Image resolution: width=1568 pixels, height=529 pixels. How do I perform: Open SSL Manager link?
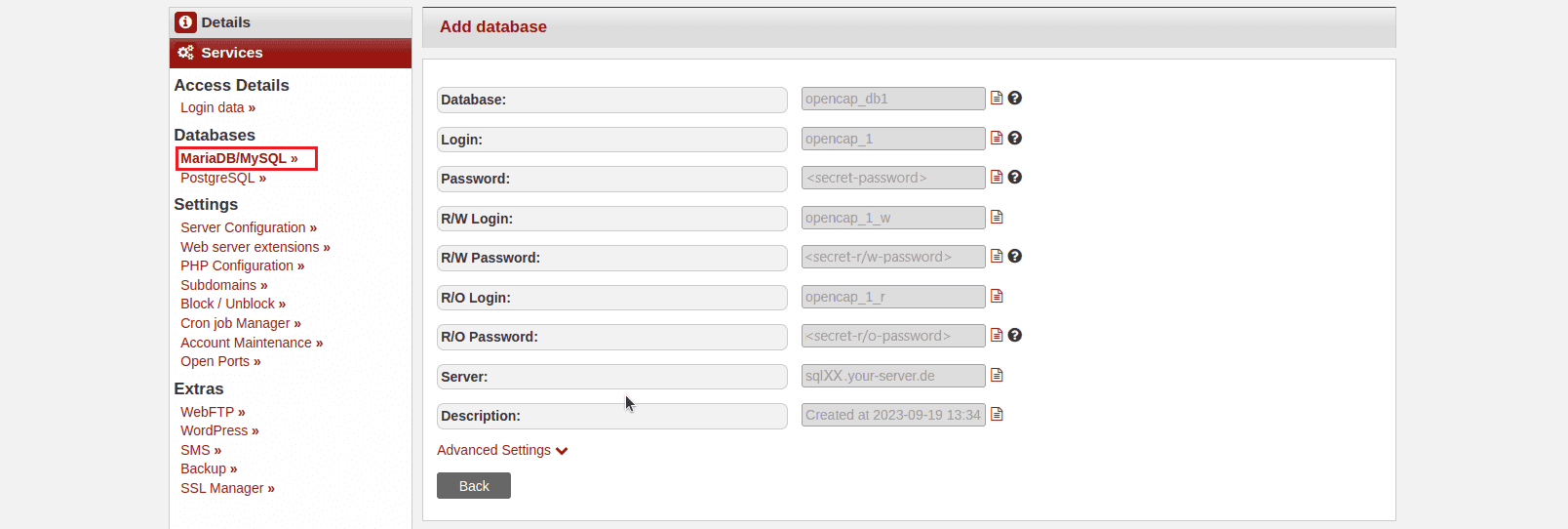[227, 488]
